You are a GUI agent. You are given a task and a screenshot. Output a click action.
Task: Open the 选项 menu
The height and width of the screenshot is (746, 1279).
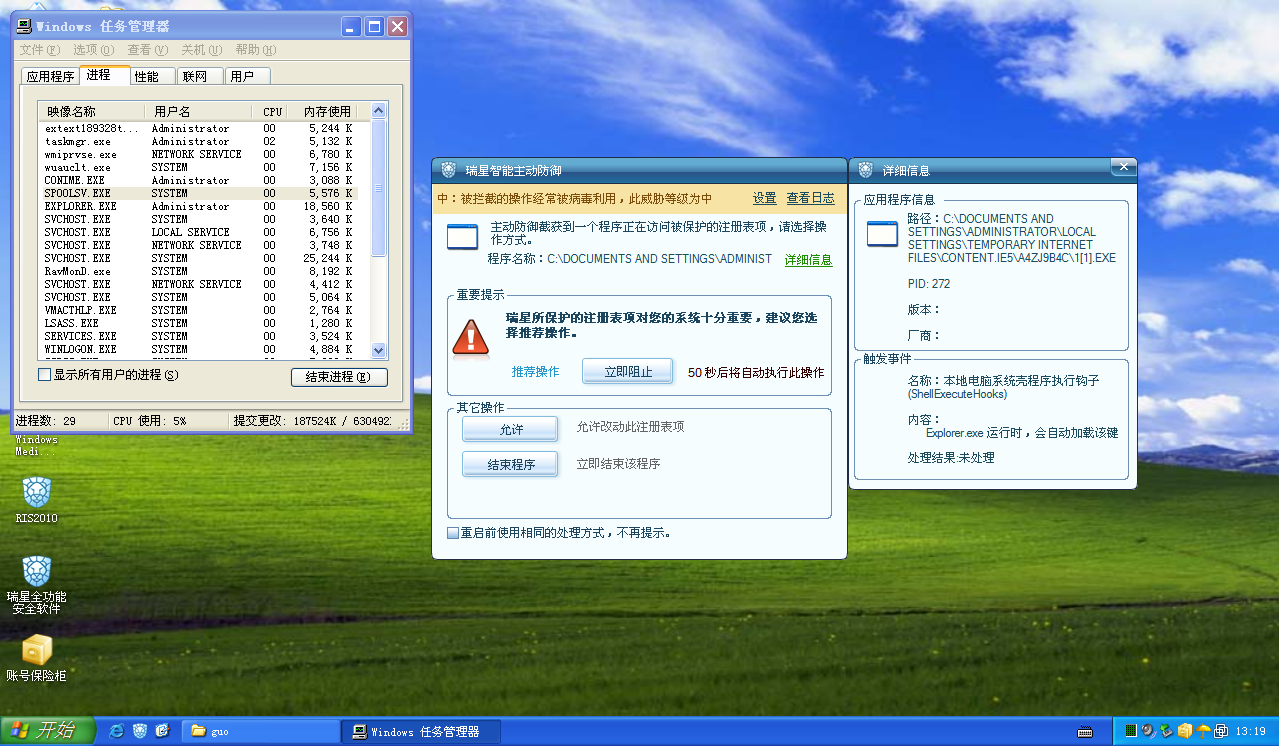[x=94, y=50]
